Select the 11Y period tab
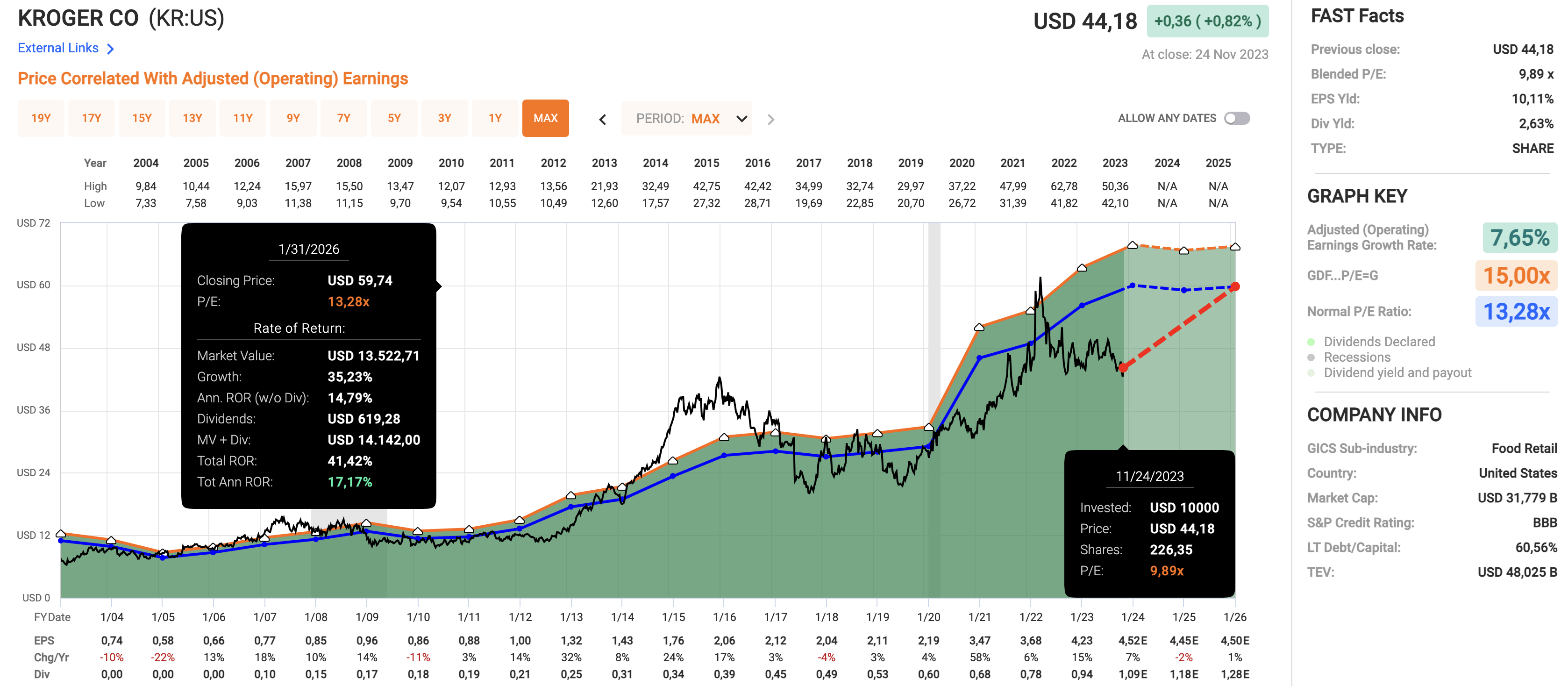Image resolution: width=1568 pixels, height=686 pixels. pyautogui.click(x=243, y=118)
